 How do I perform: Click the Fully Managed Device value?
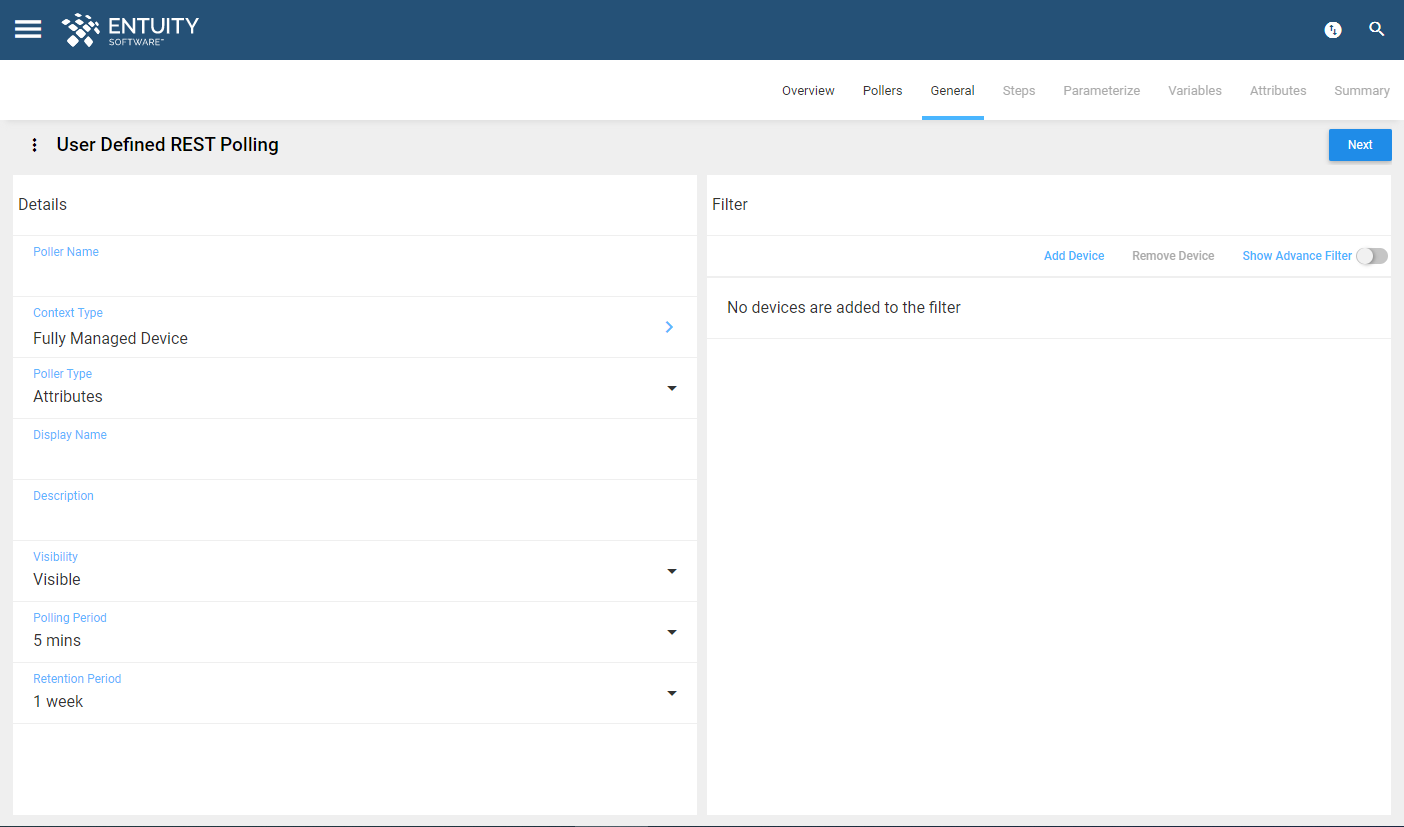(x=110, y=339)
